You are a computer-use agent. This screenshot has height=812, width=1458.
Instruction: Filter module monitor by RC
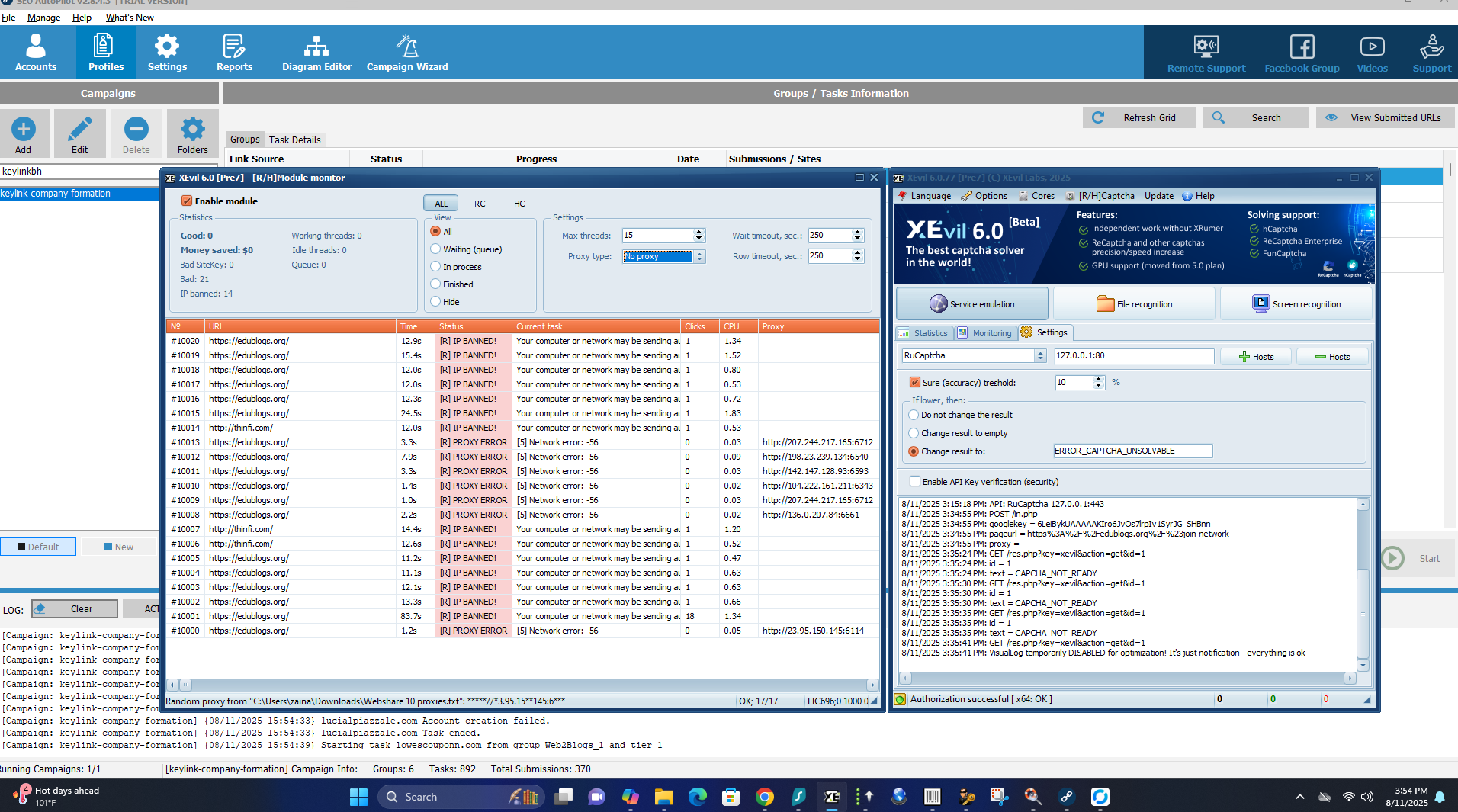point(480,204)
